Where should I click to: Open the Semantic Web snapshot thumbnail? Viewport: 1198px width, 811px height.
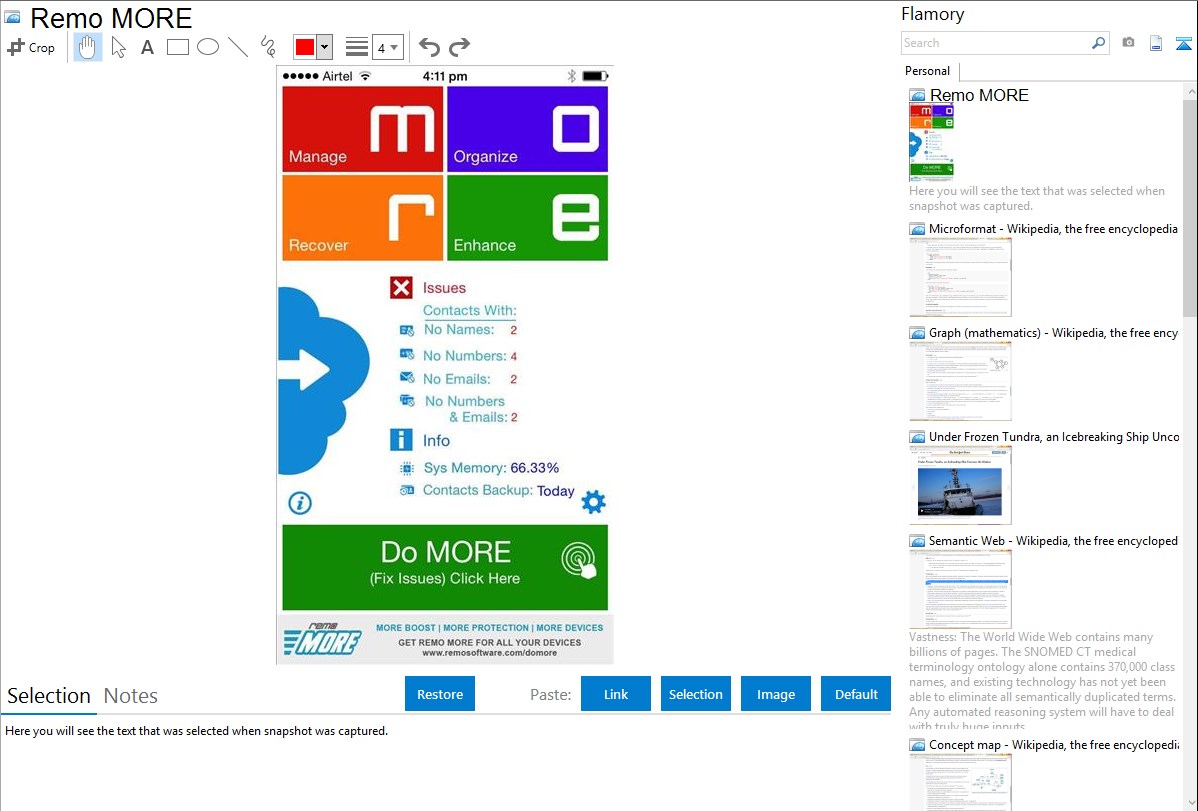(960, 589)
